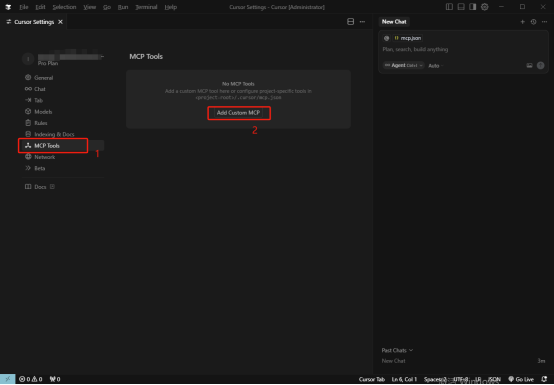Open the Auto model dropdown

(436, 66)
